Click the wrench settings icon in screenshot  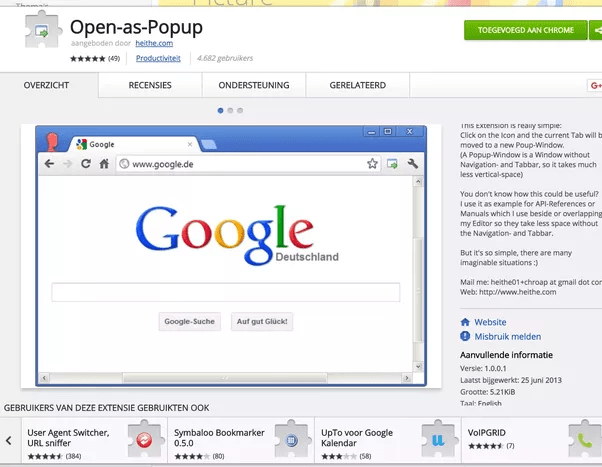pyautogui.click(x=413, y=164)
